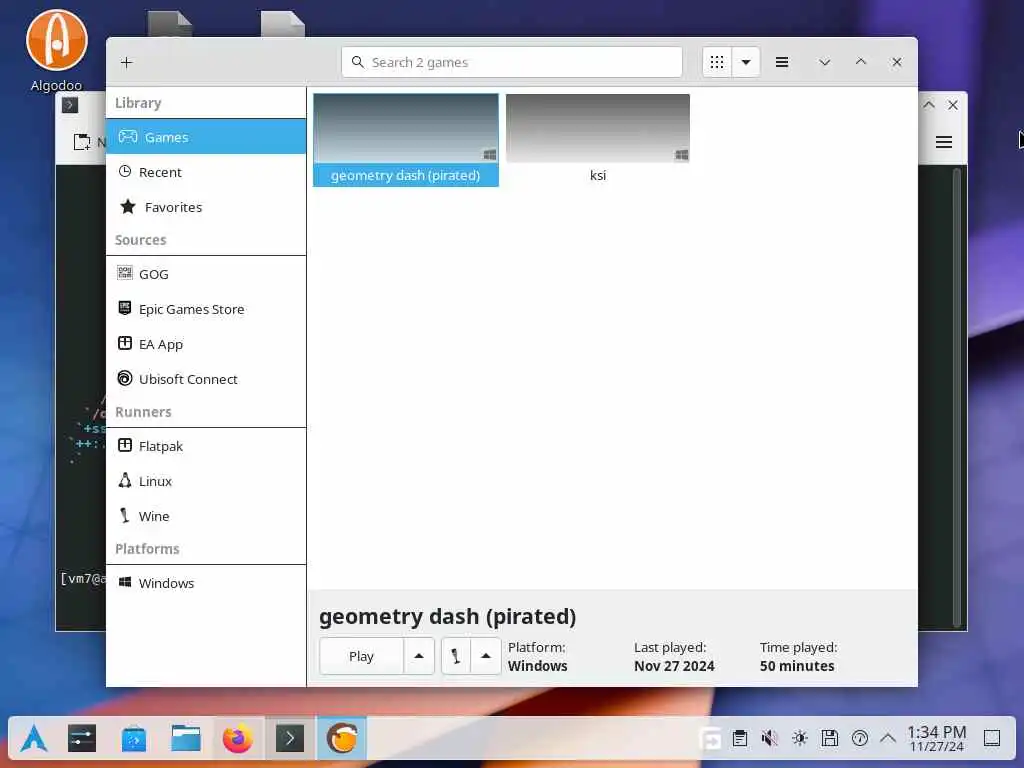The width and height of the screenshot is (1024, 768).
Task: Switch to grid view icon
Action: [x=716, y=62]
